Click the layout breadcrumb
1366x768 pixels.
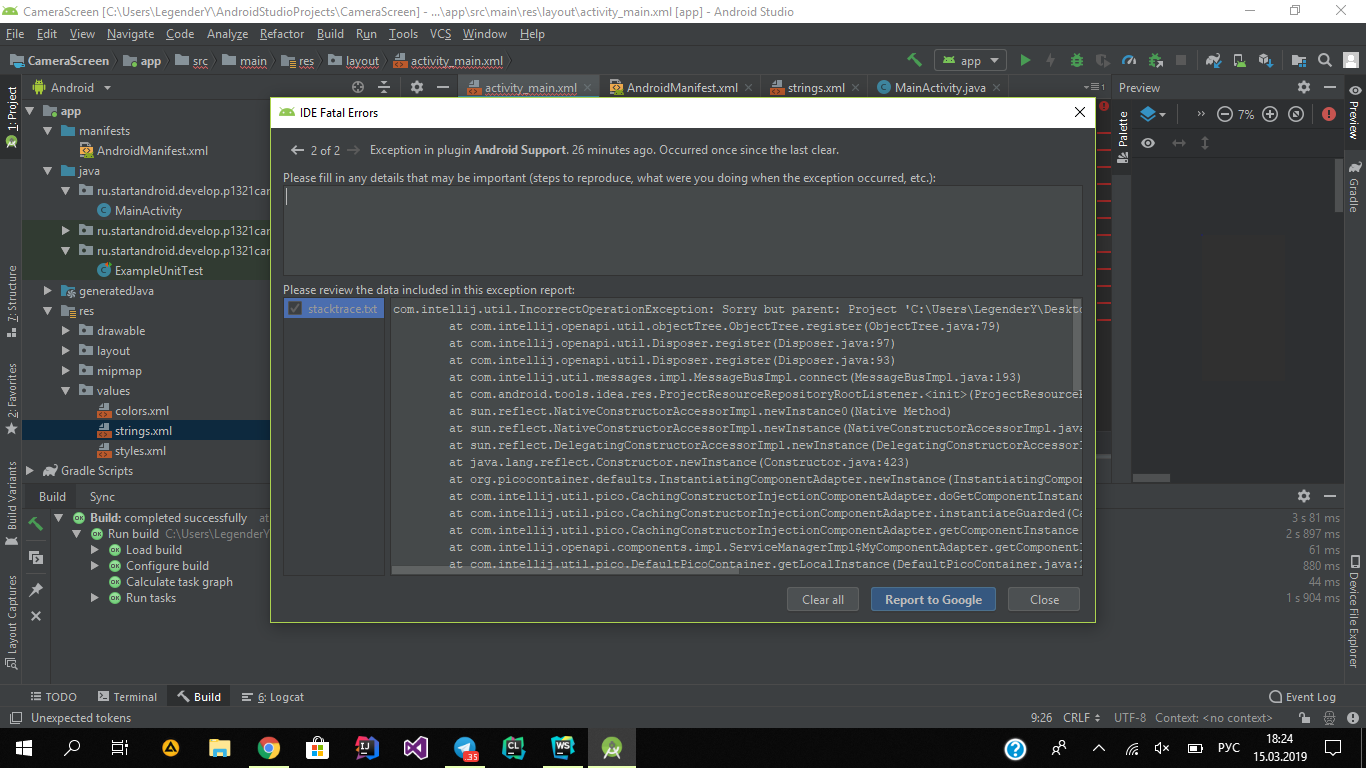tap(354, 60)
